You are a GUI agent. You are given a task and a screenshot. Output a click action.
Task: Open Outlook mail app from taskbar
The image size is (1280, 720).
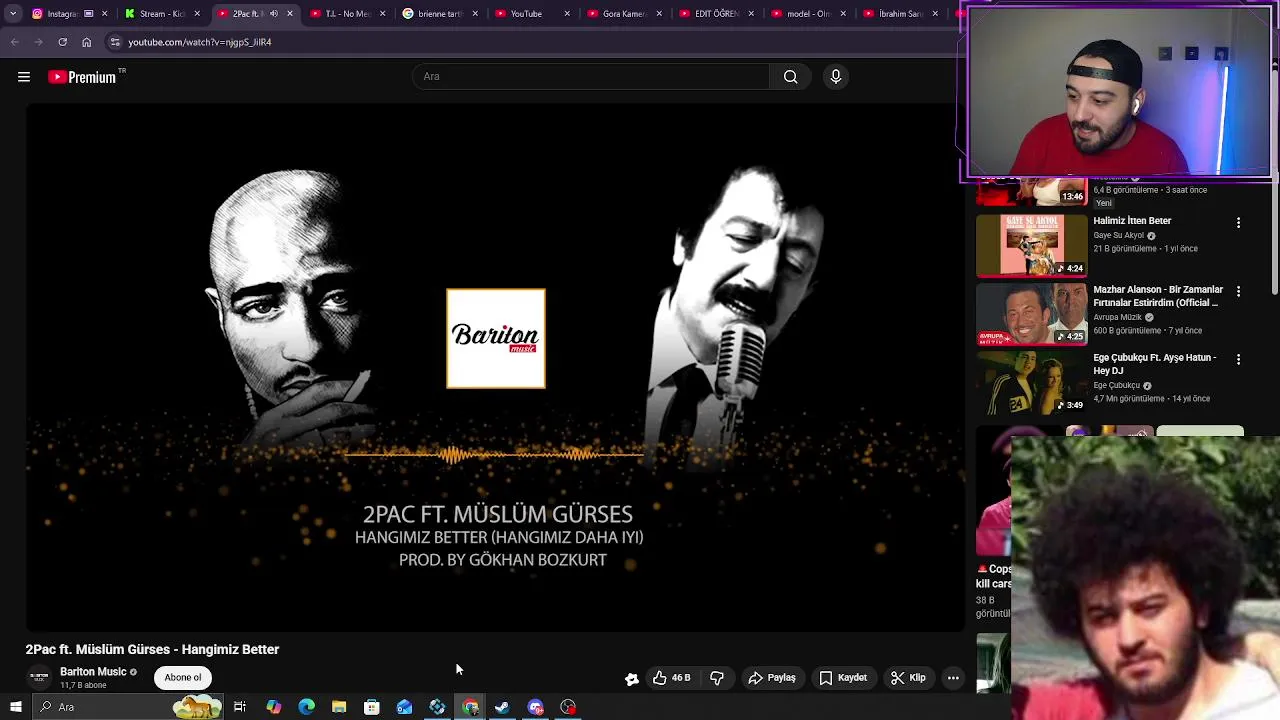(404, 707)
